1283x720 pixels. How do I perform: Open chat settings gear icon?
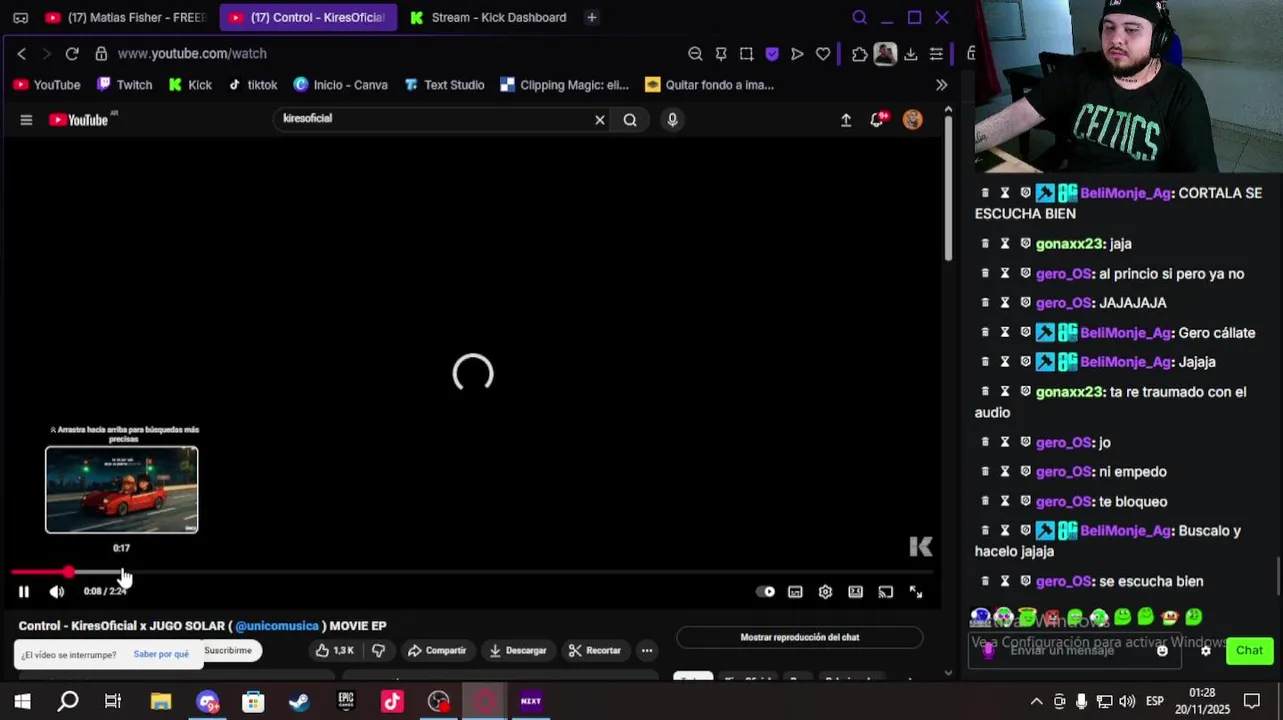tap(1205, 651)
